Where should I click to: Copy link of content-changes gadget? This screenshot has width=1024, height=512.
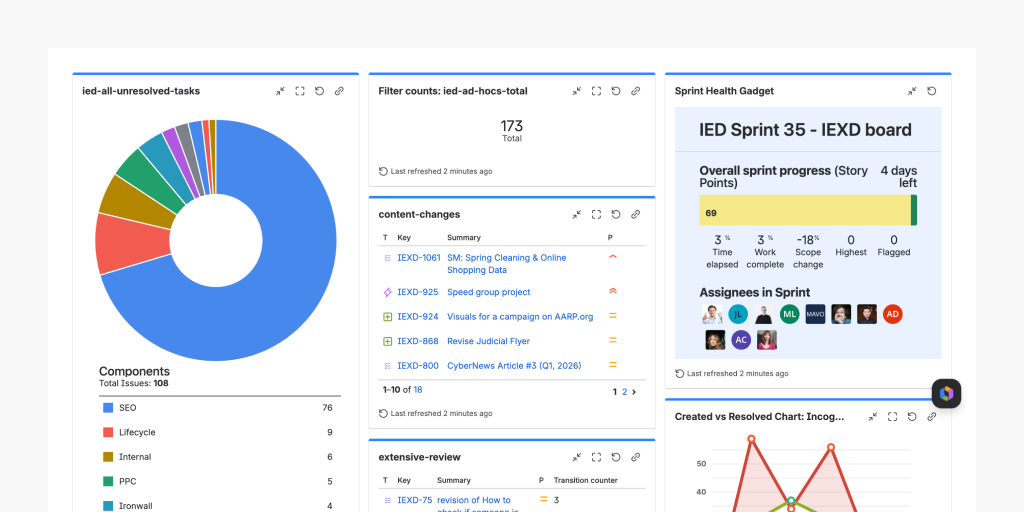[635, 214]
